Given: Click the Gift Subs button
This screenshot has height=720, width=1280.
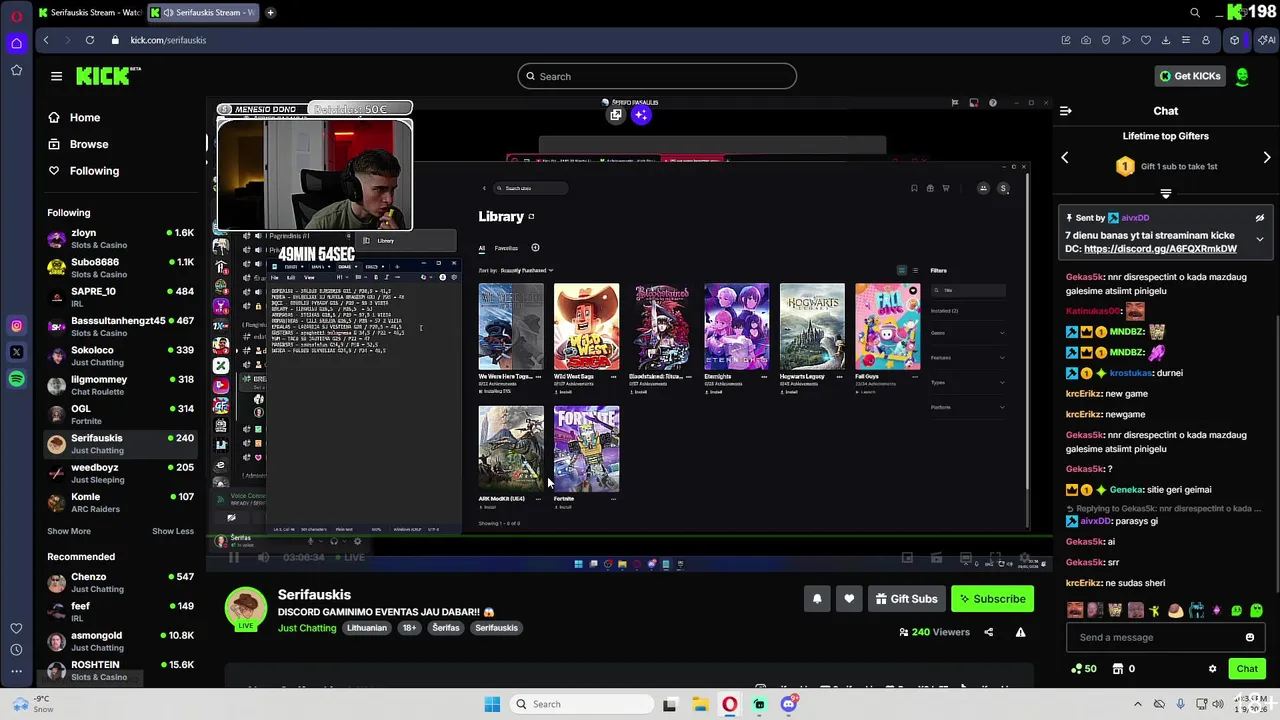Looking at the screenshot, I should point(906,599).
